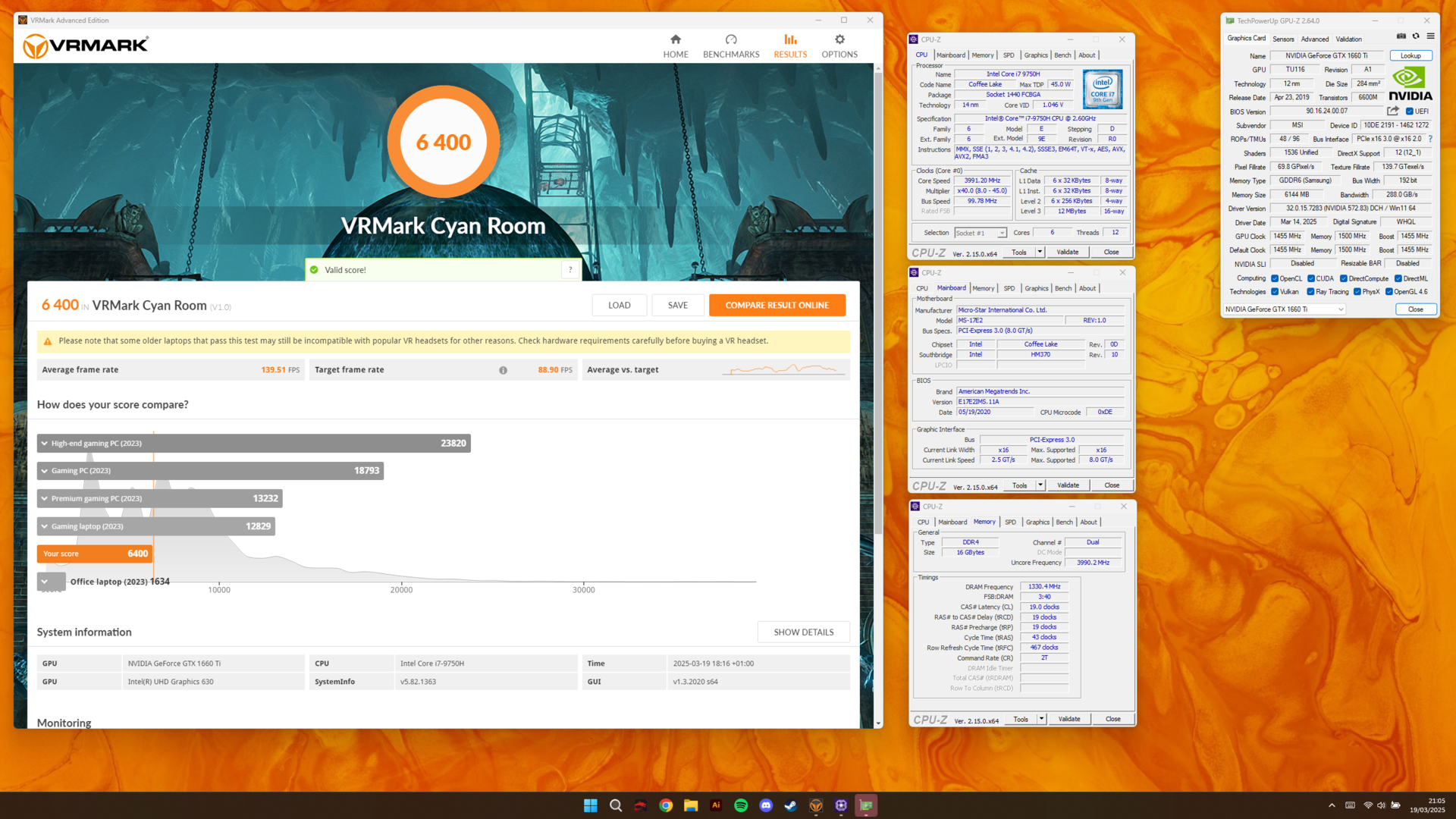1456x819 pixels.
Task: Click the Average vs. target frame graph
Action: click(x=784, y=369)
